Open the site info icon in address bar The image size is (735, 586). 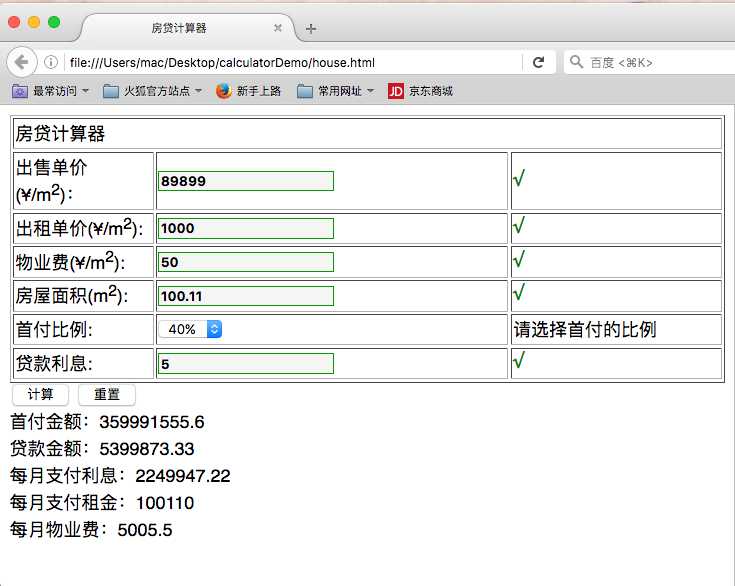click(x=51, y=62)
